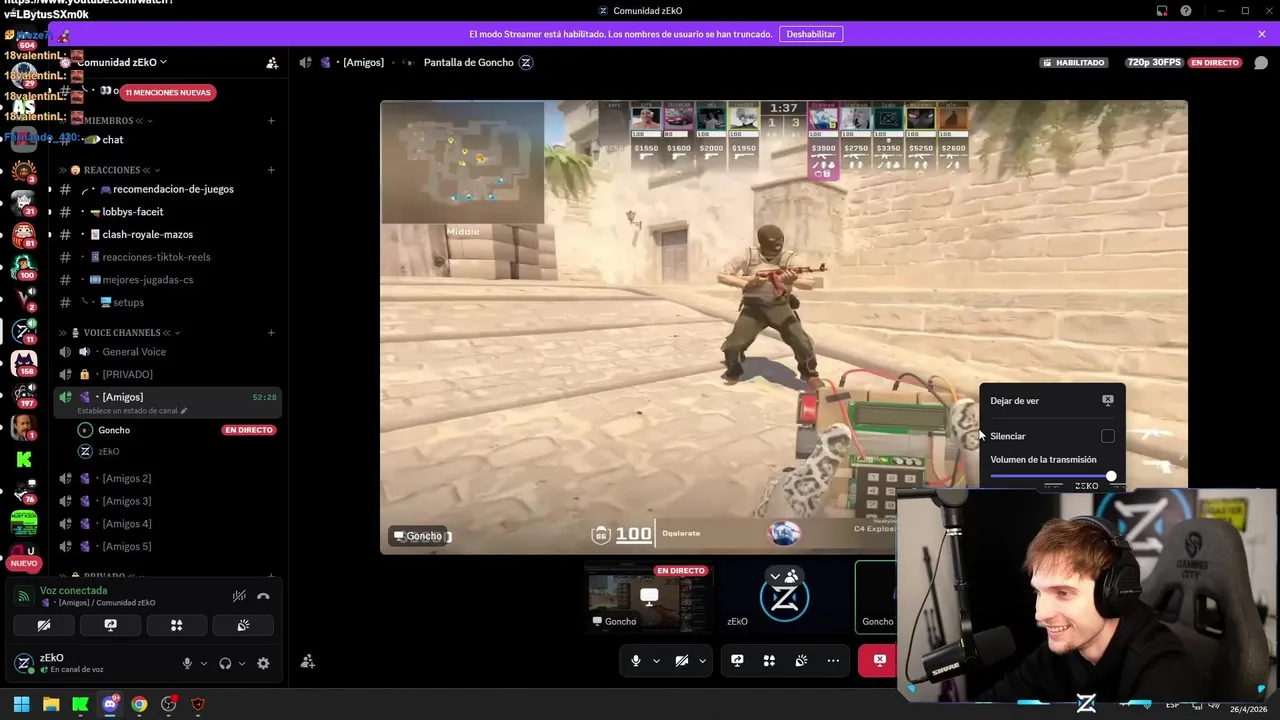Choose Dejar de ver in the context menu
Screen dimensions: 1280x720
pyautogui.click(x=1051, y=401)
